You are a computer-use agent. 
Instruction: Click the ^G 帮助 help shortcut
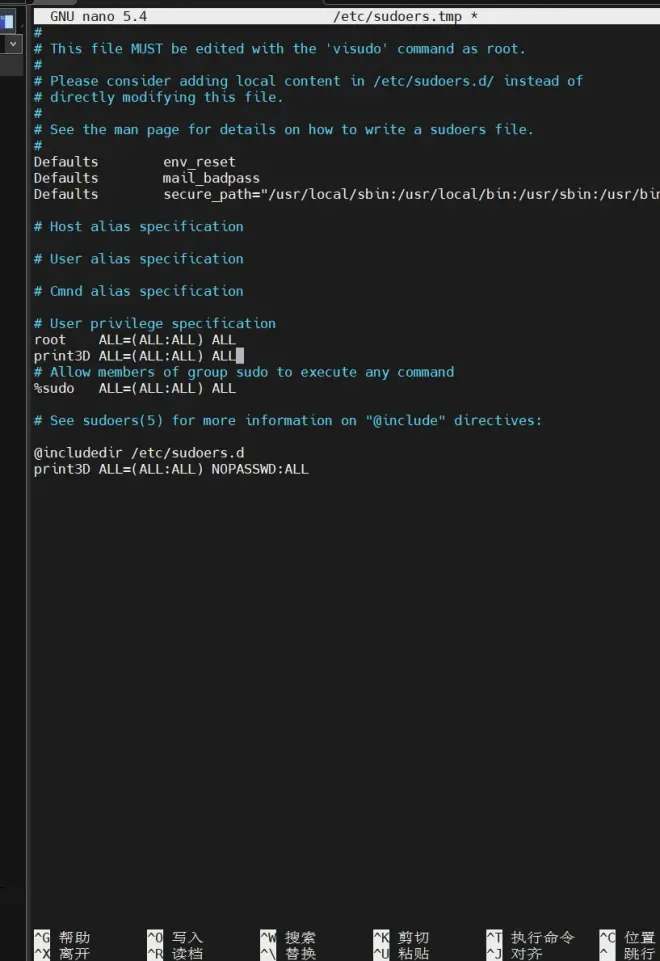pos(62,937)
